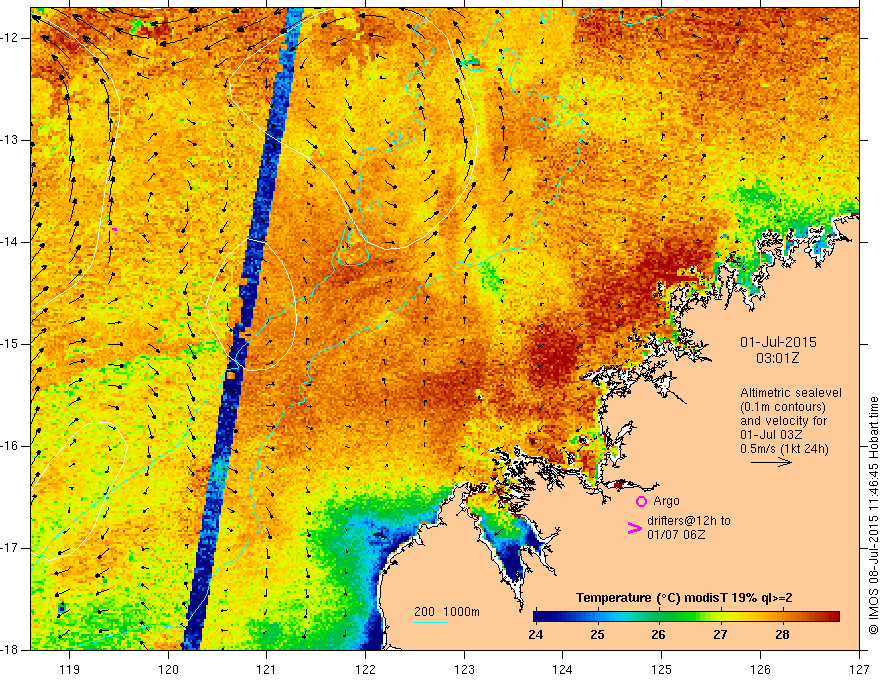This screenshot has width=880, height=680.
Task: Click the '01-Jul 03Z' legend line
Action: coord(771,435)
